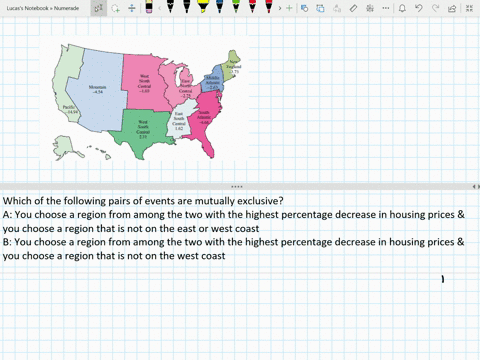Click the arrows at the splitter's right end
This screenshot has width=480, height=360.
pyautogui.click(x=476, y=187)
